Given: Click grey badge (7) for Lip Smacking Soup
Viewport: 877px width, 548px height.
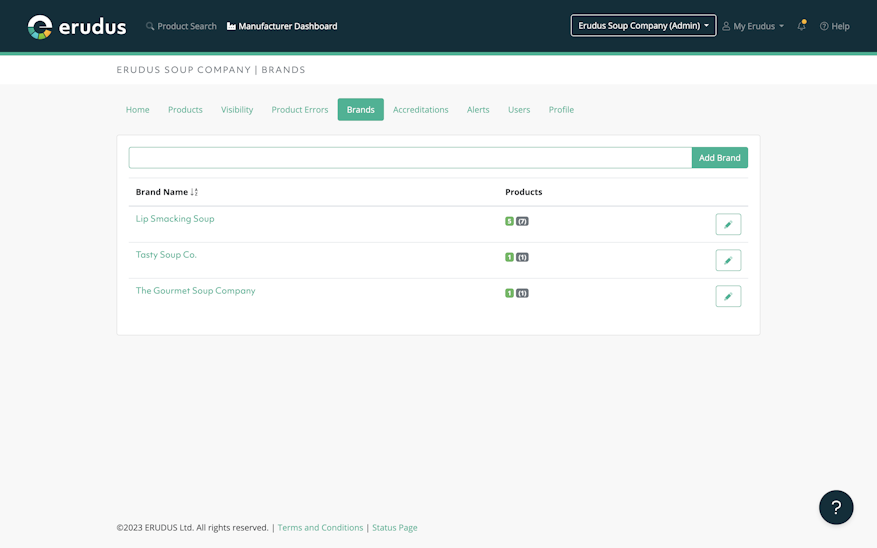Looking at the screenshot, I should pos(522,221).
